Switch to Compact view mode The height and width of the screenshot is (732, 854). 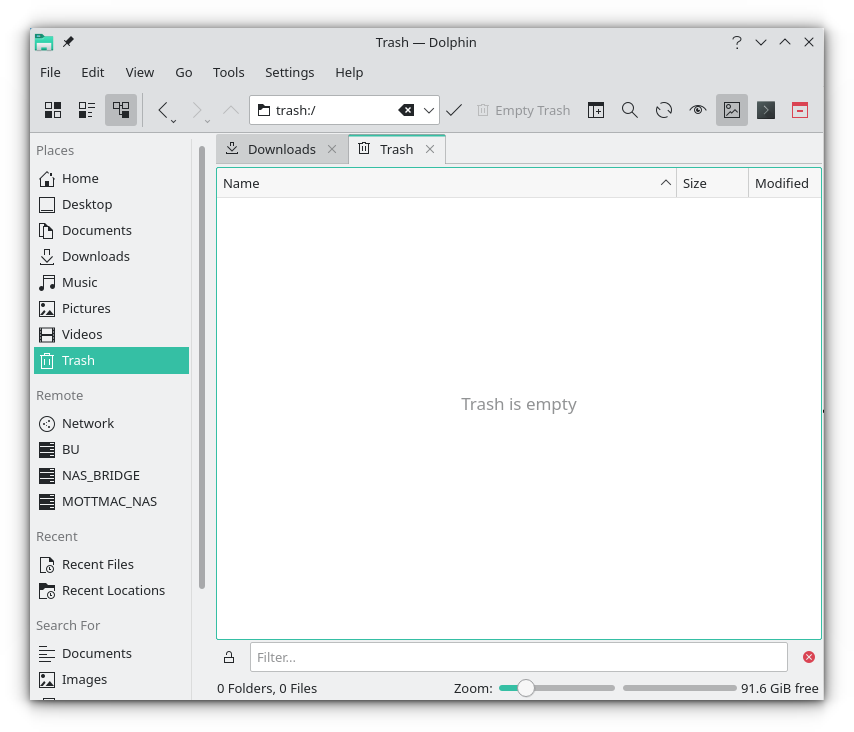tap(87, 110)
